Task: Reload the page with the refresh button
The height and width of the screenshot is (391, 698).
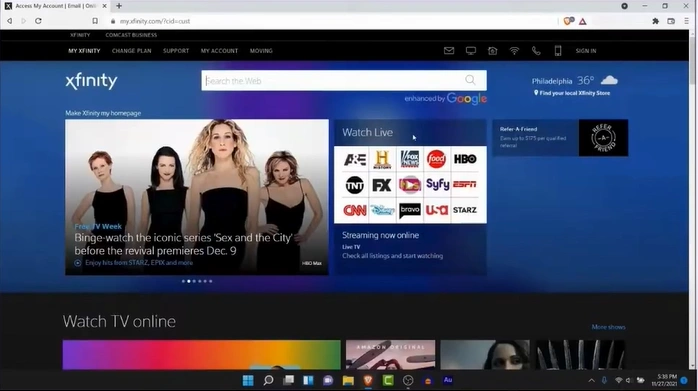Action: 38,21
